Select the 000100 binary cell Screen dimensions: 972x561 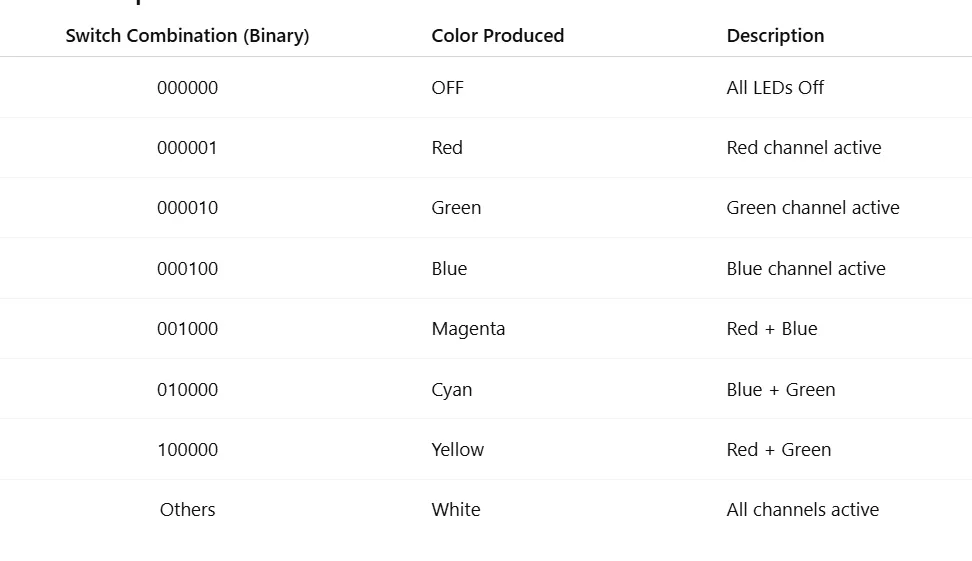coord(187,268)
